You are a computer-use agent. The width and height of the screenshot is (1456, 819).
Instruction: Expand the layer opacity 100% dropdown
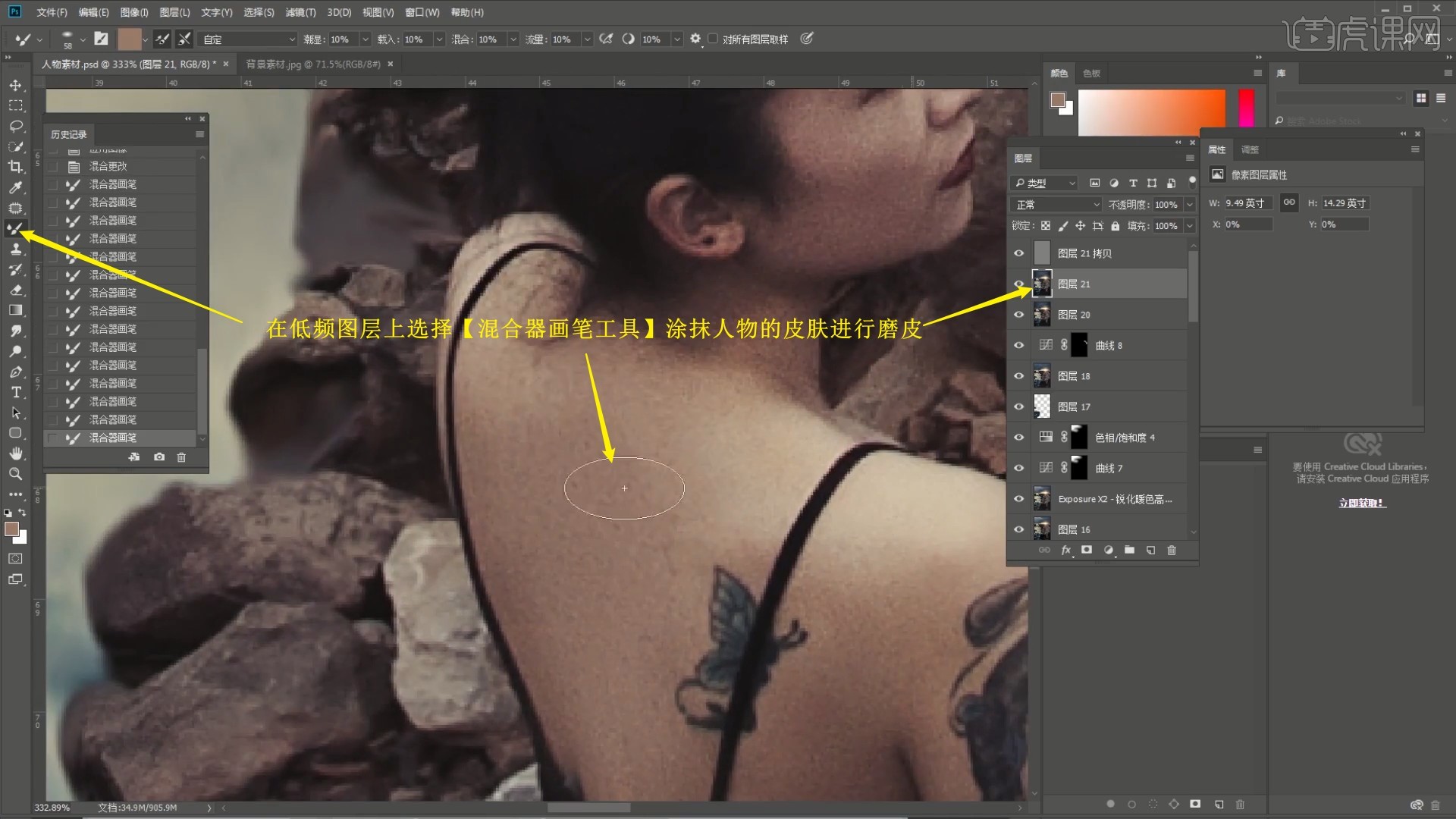1189,205
